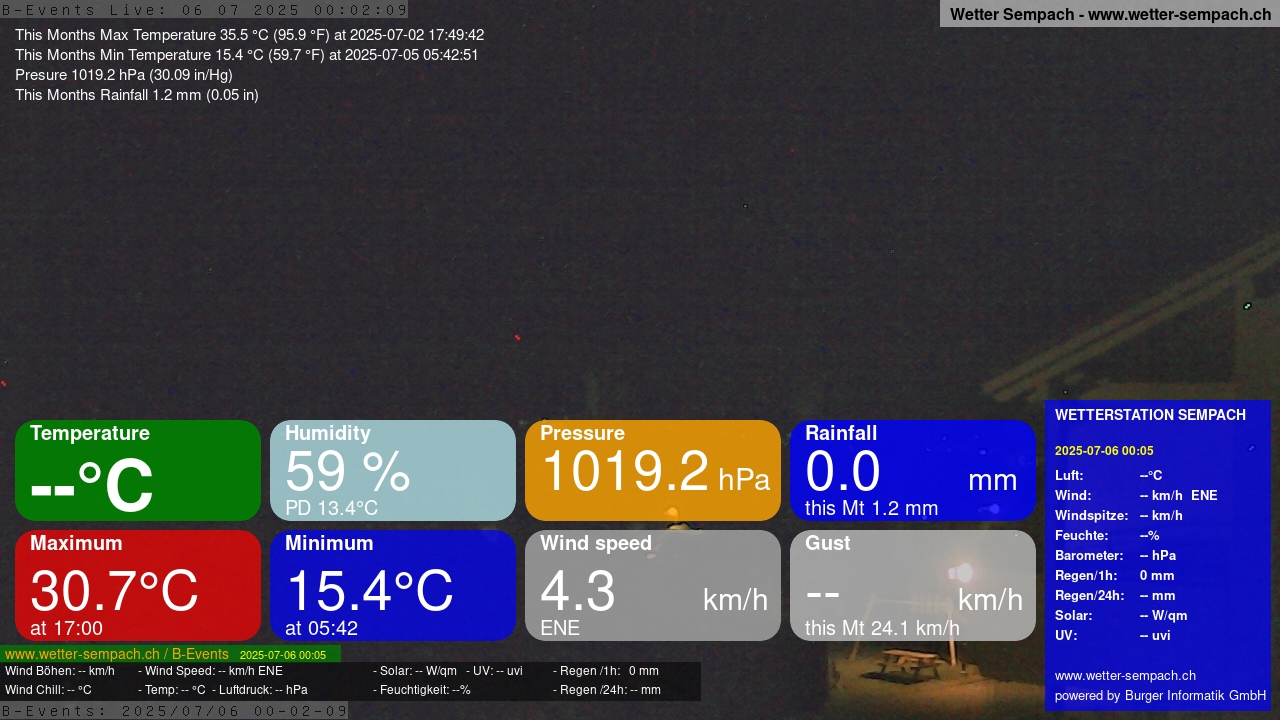Open www.wetter-sempach.ch link in station panel
The image size is (1280, 720).
(x=1125, y=676)
